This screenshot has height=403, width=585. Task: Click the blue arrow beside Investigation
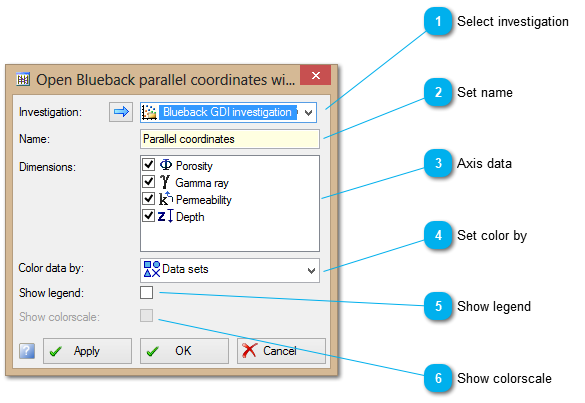[121, 112]
